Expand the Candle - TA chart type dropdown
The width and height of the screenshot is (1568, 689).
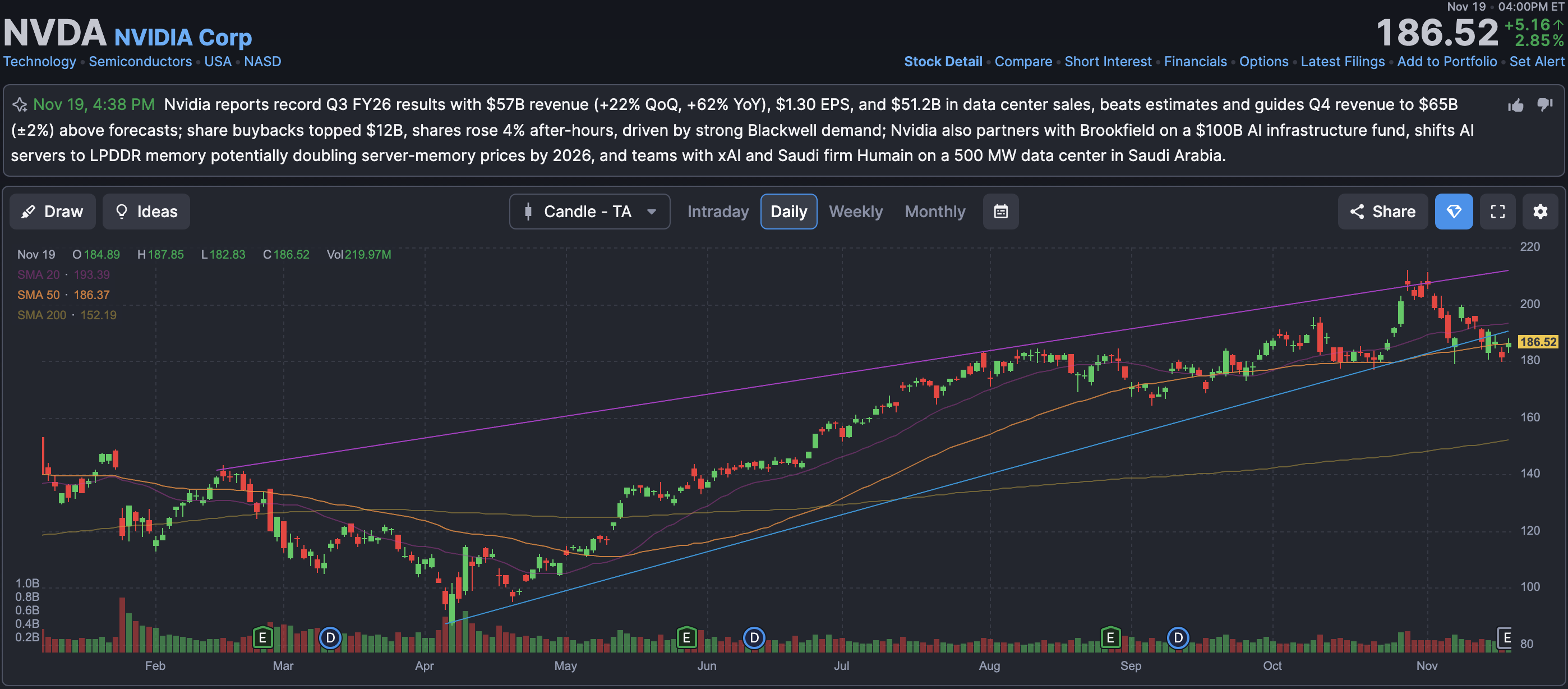coord(589,212)
